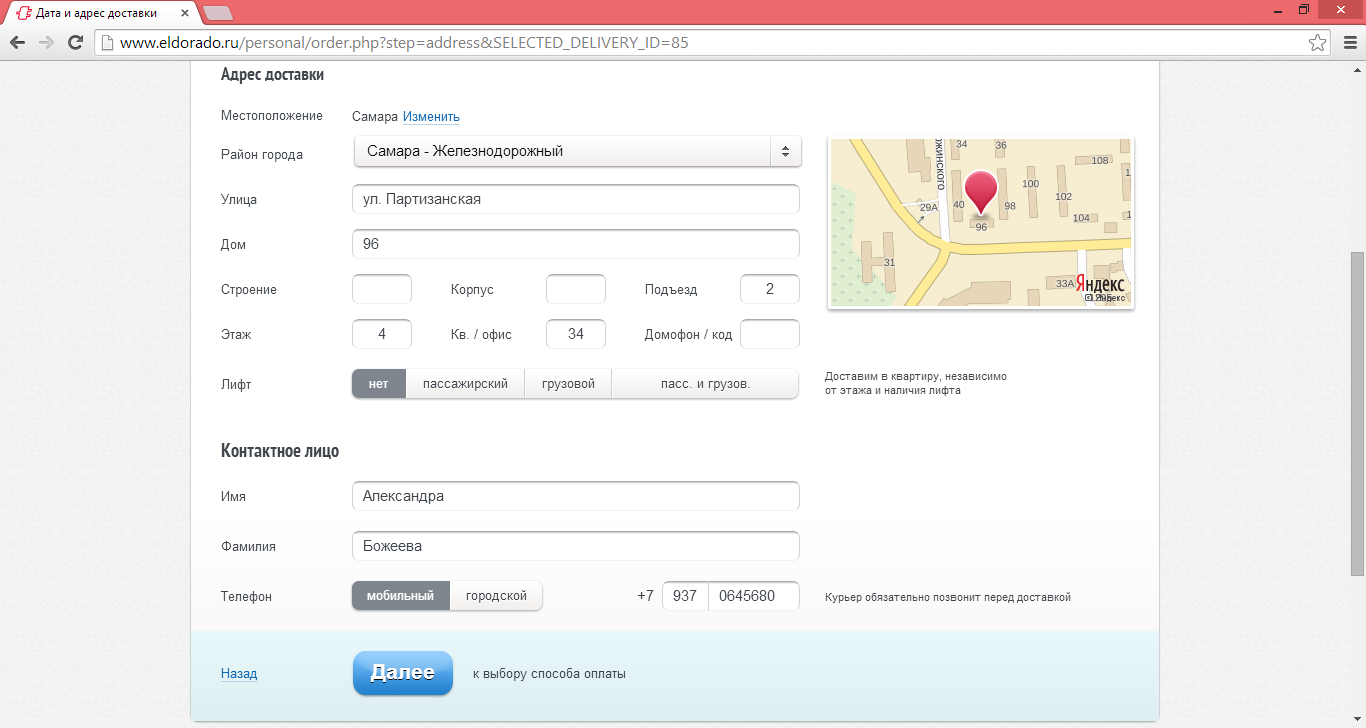The height and width of the screenshot is (728, 1366).
Task: Click the browser forward arrow
Action: tap(46, 43)
